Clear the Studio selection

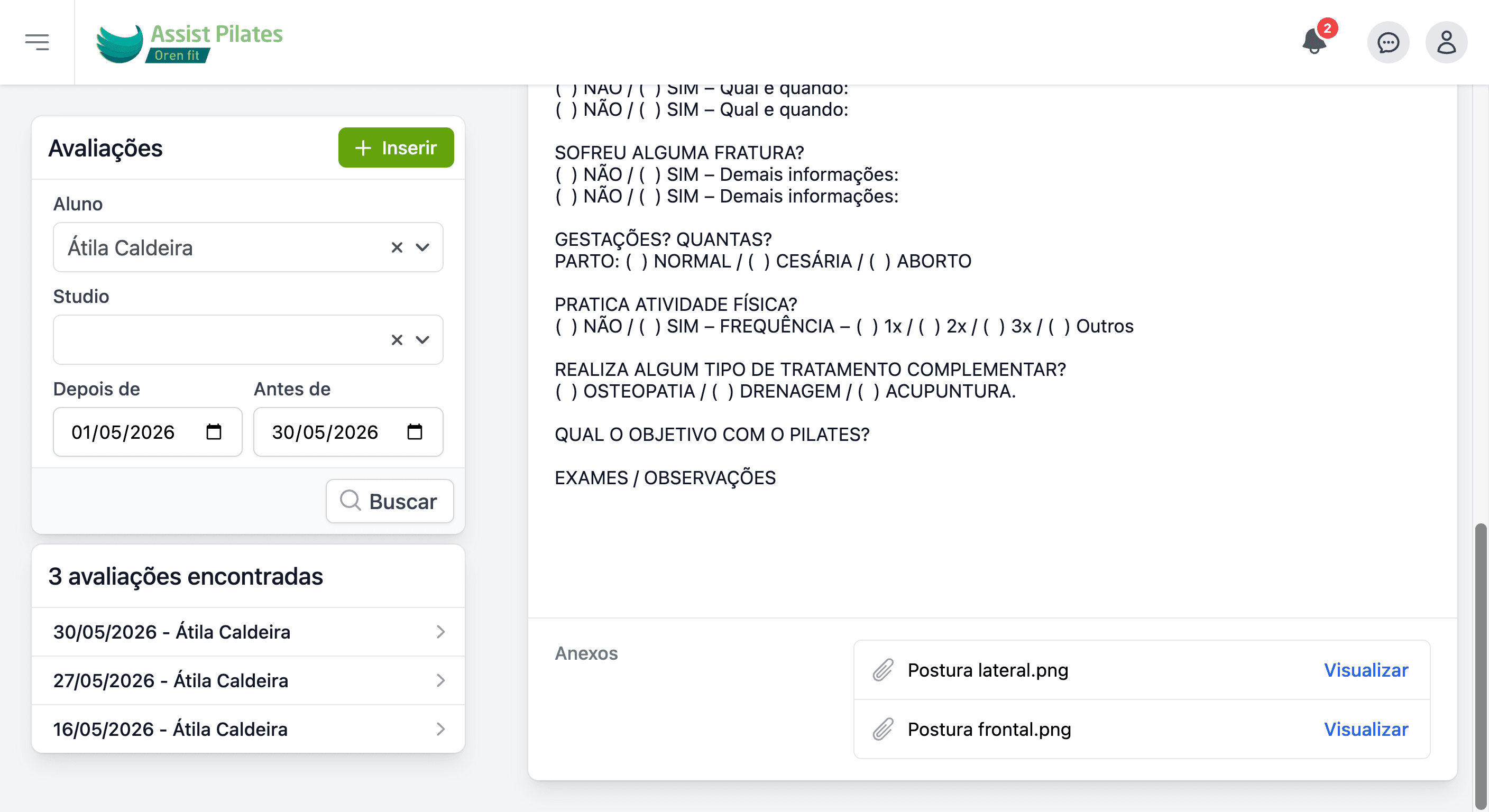[x=397, y=340]
